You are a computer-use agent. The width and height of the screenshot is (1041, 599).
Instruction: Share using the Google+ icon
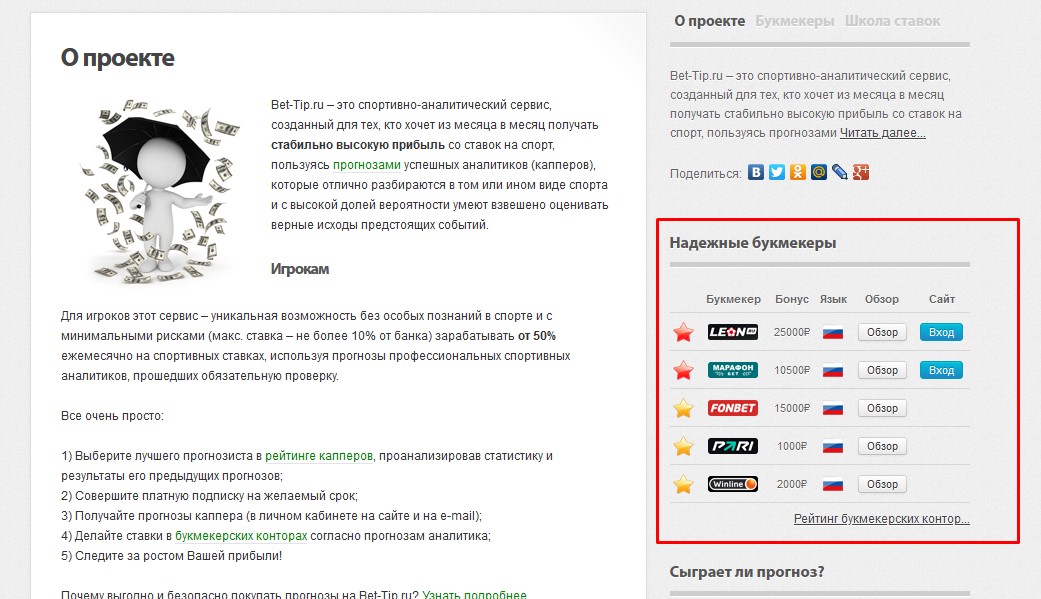point(861,172)
